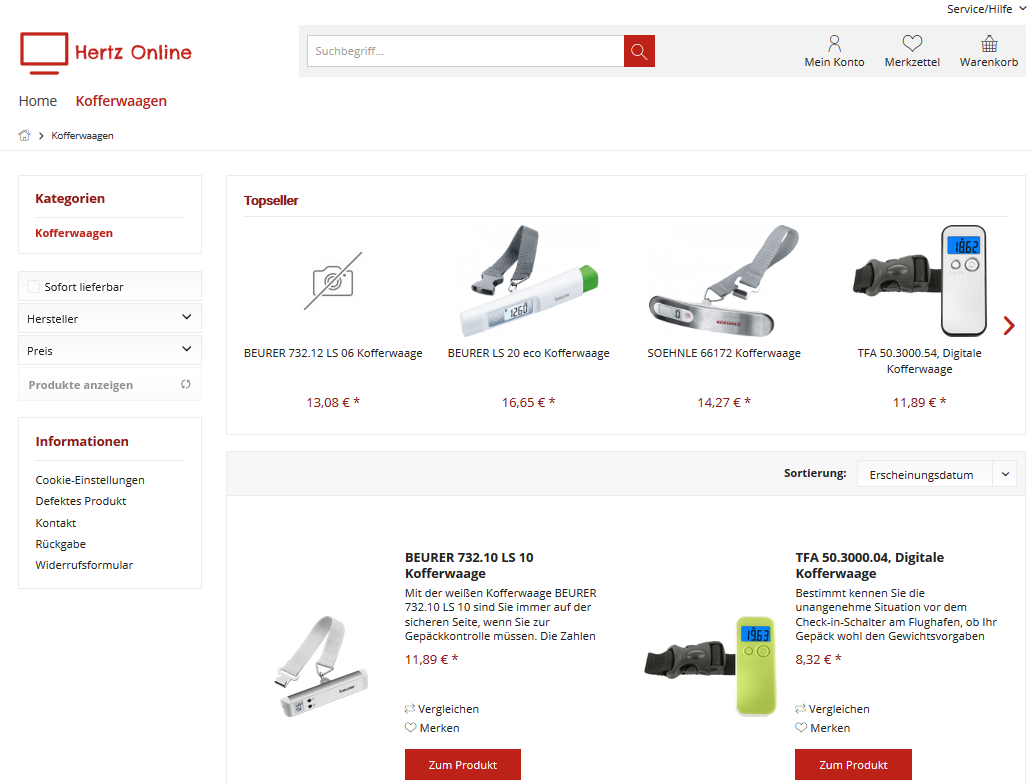Click the red search magnifier button
The image size is (1033, 784).
pyautogui.click(x=639, y=51)
